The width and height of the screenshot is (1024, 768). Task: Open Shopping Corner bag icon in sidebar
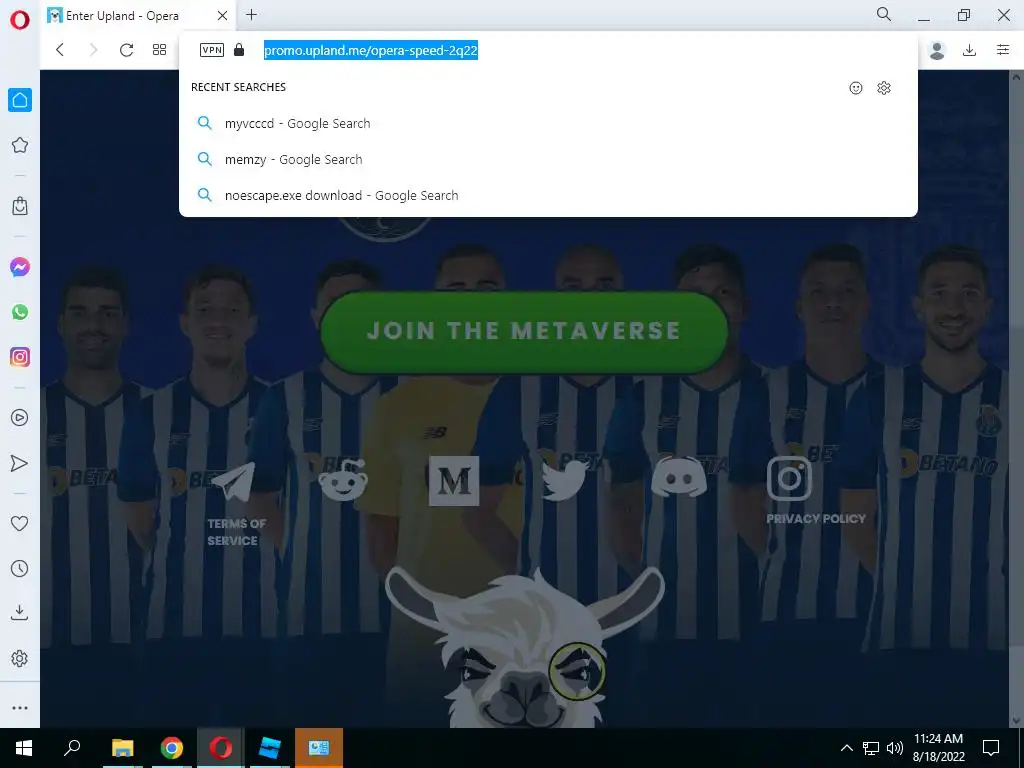(20, 206)
